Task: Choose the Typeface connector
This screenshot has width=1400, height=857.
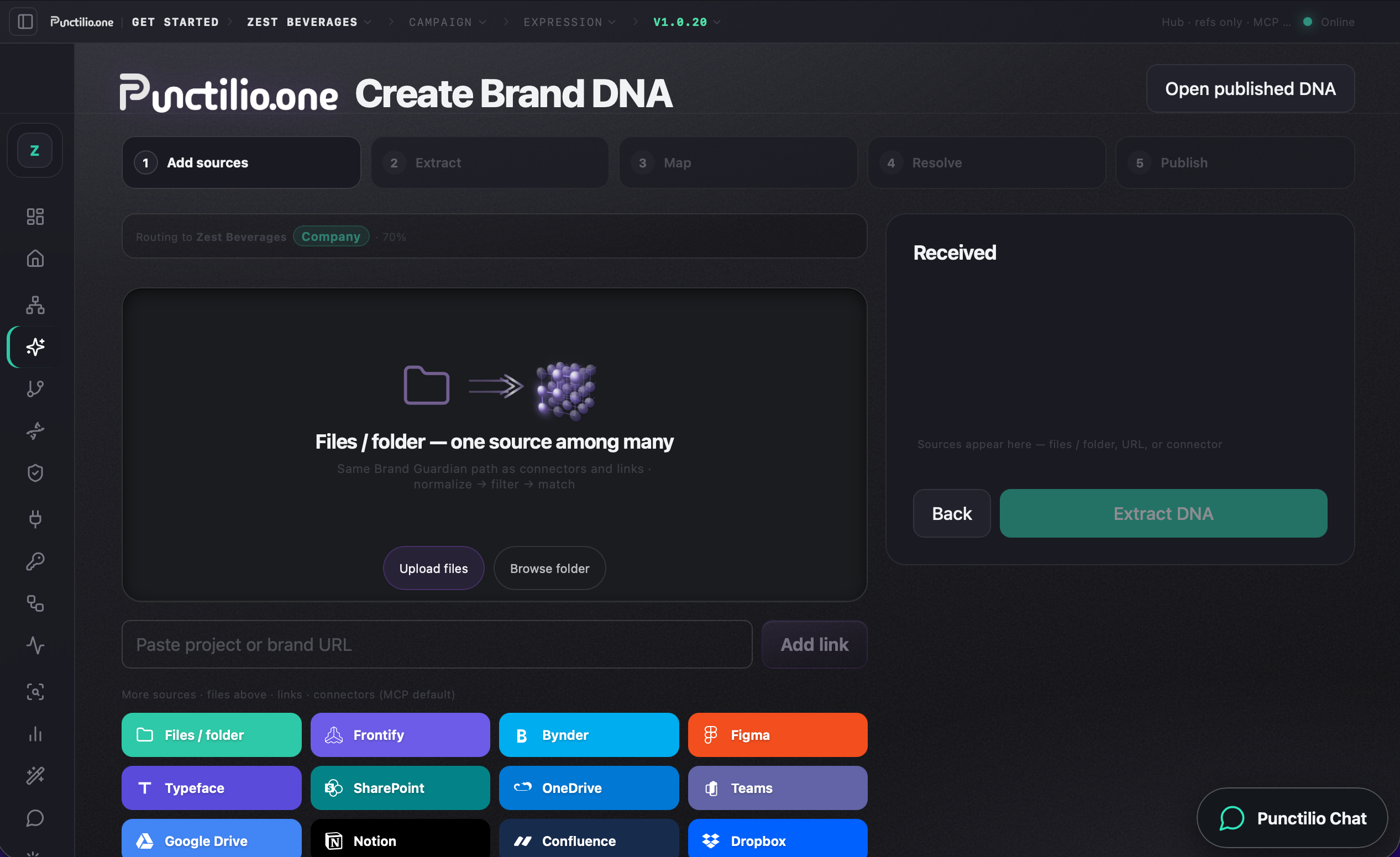Action: (x=211, y=788)
